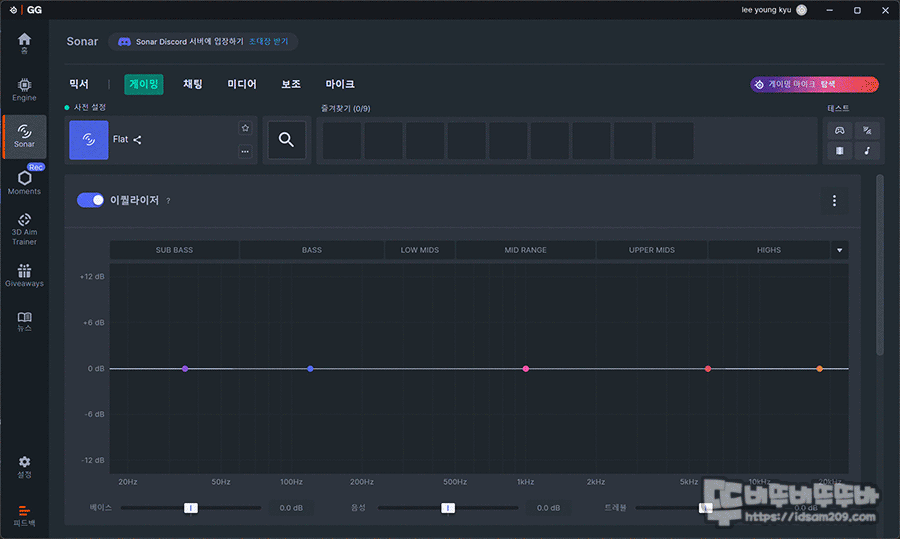This screenshot has height=539, width=900.
Task: Select the purple EQ point
Action: (x=185, y=369)
